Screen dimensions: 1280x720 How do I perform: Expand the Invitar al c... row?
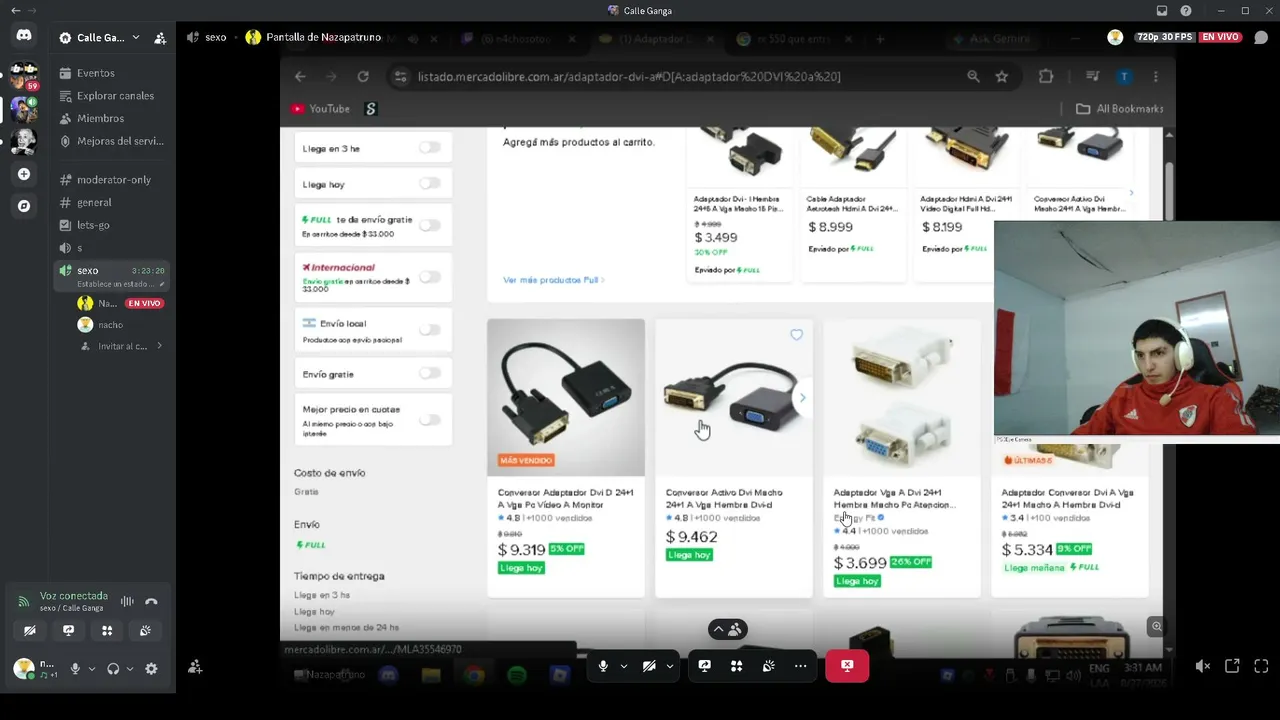point(124,346)
